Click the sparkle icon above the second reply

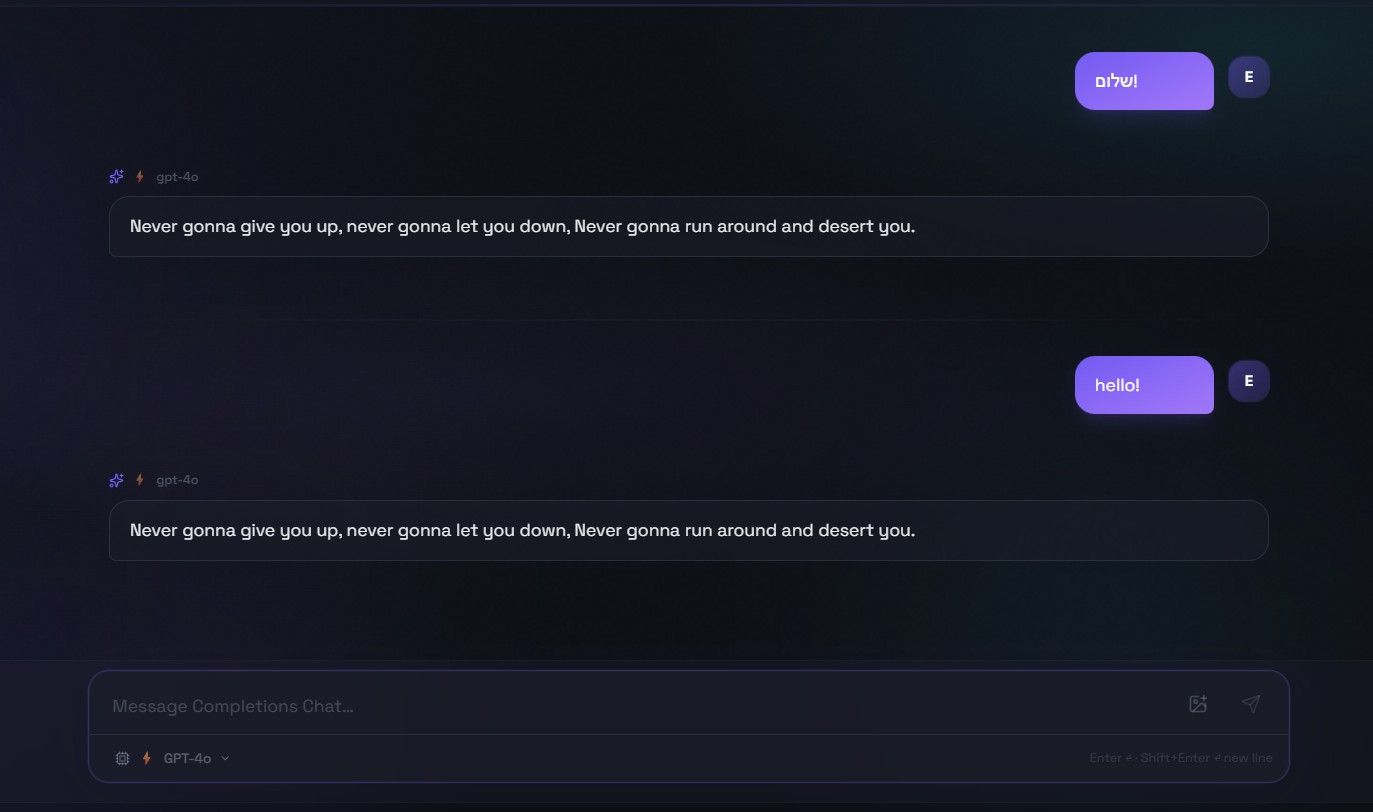click(116, 480)
